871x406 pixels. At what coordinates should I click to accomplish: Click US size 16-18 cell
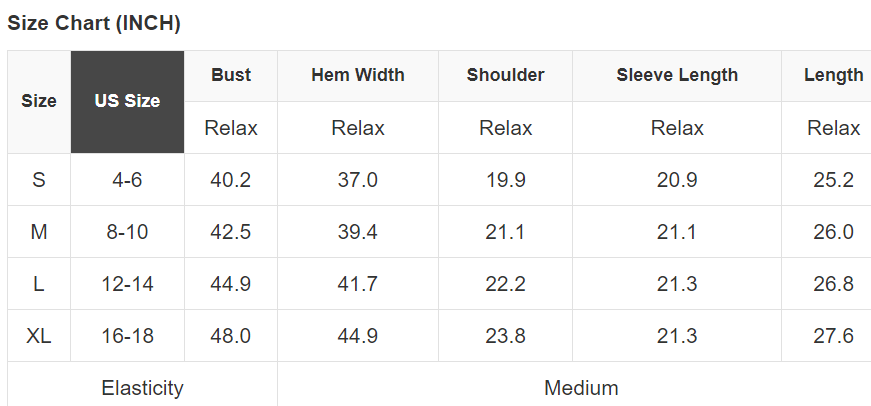tap(127, 336)
